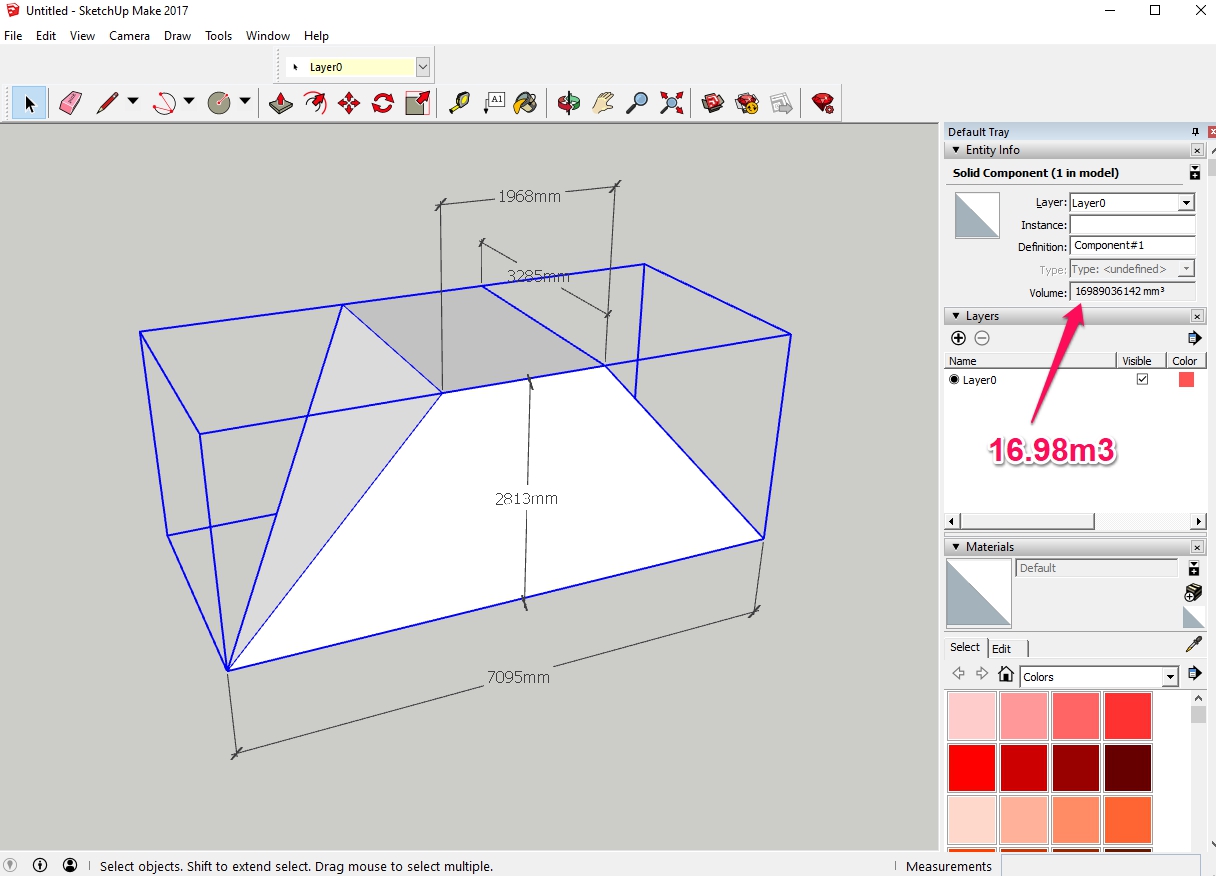
Task: Select the Eraser tool
Action: tap(70, 103)
